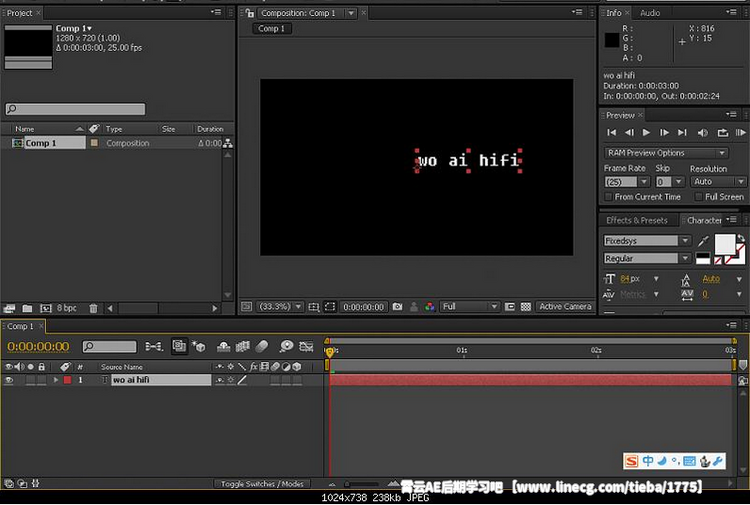The height and width of the screenshot is (505, 750).
Task: Enable From Current Time checkbox
Action: pos(608,197)
